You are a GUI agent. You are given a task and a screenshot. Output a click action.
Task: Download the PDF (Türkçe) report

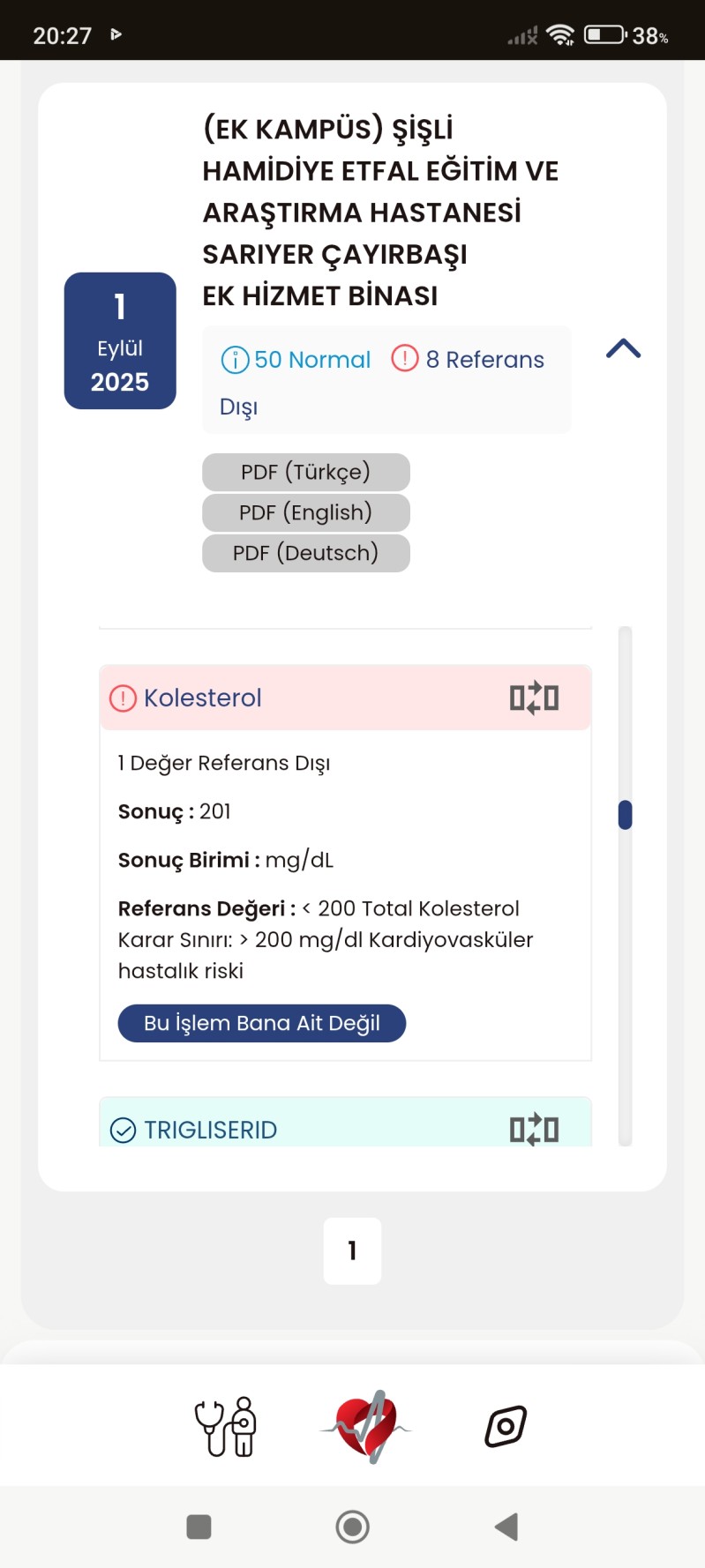click(305, 472)
